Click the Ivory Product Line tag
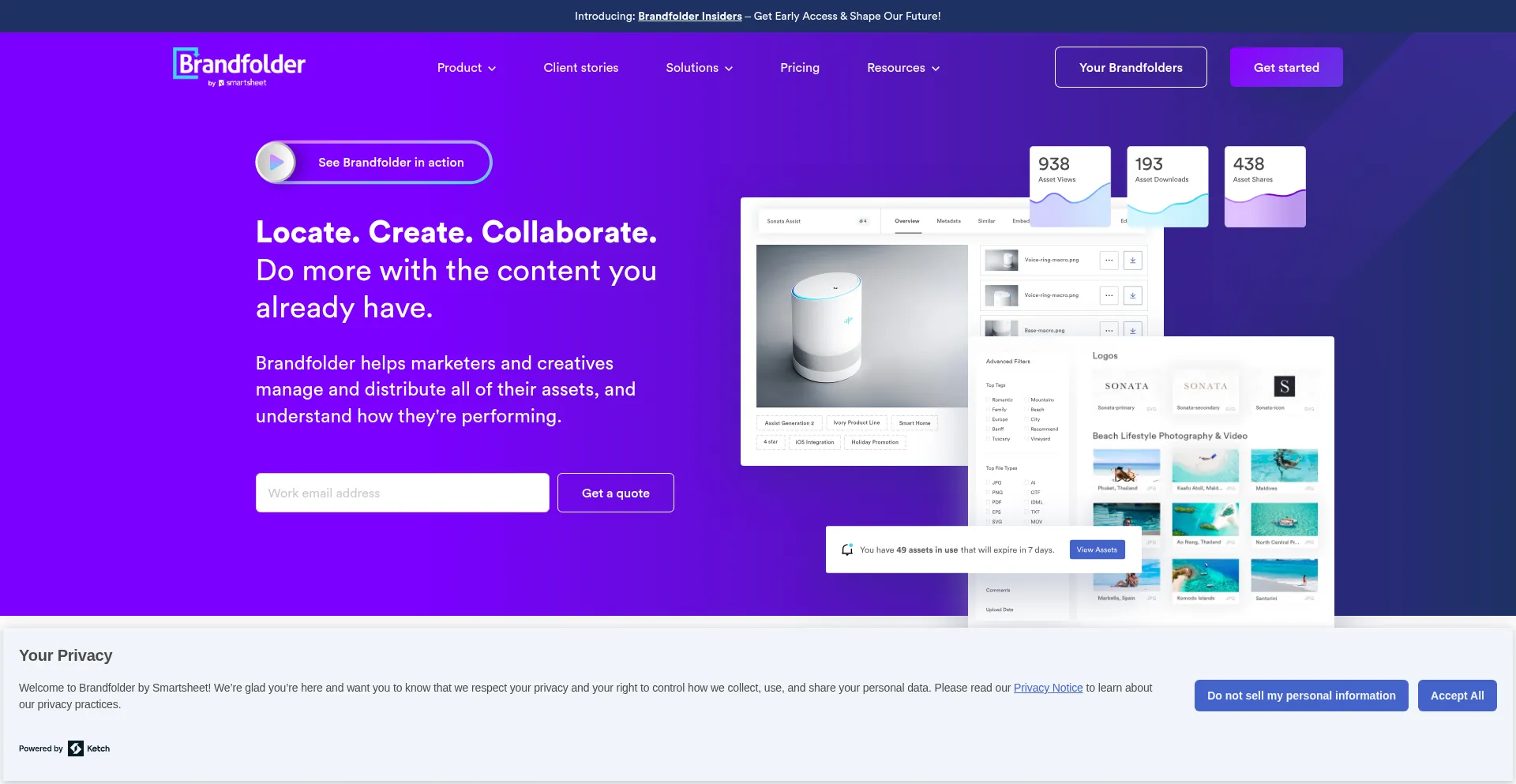The height and width of the screenshot is (784, 1516). coord(857,423)
